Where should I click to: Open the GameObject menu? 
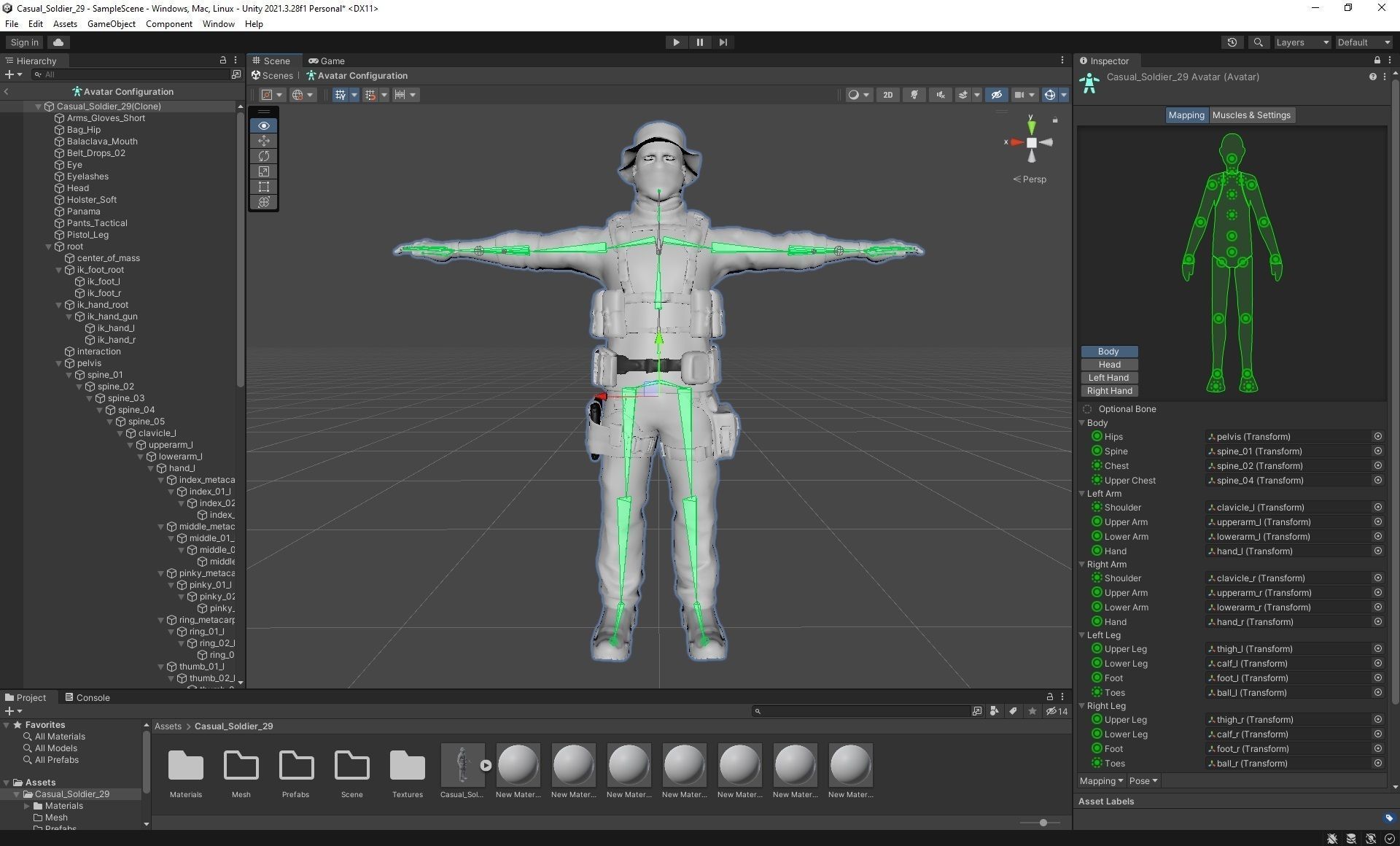[x=112, y=24]
